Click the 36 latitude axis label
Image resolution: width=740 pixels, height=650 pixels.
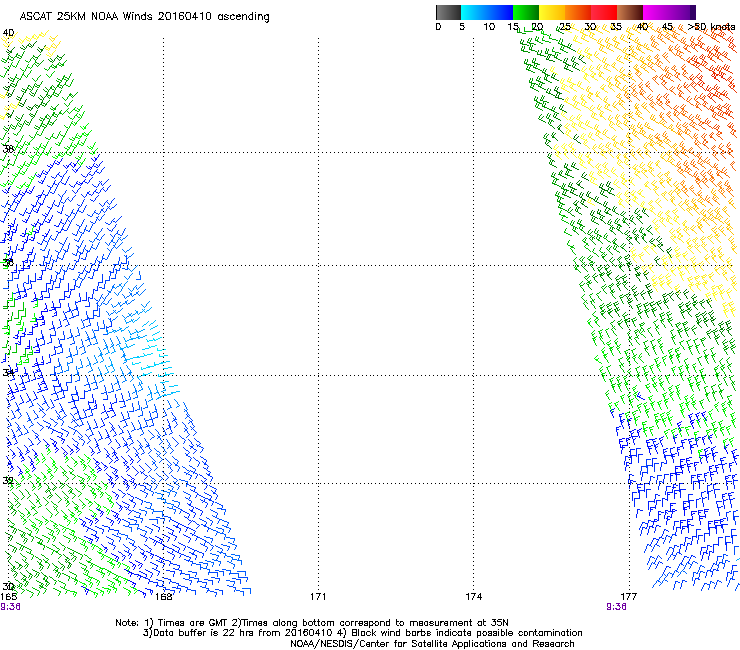coord(8,262)
